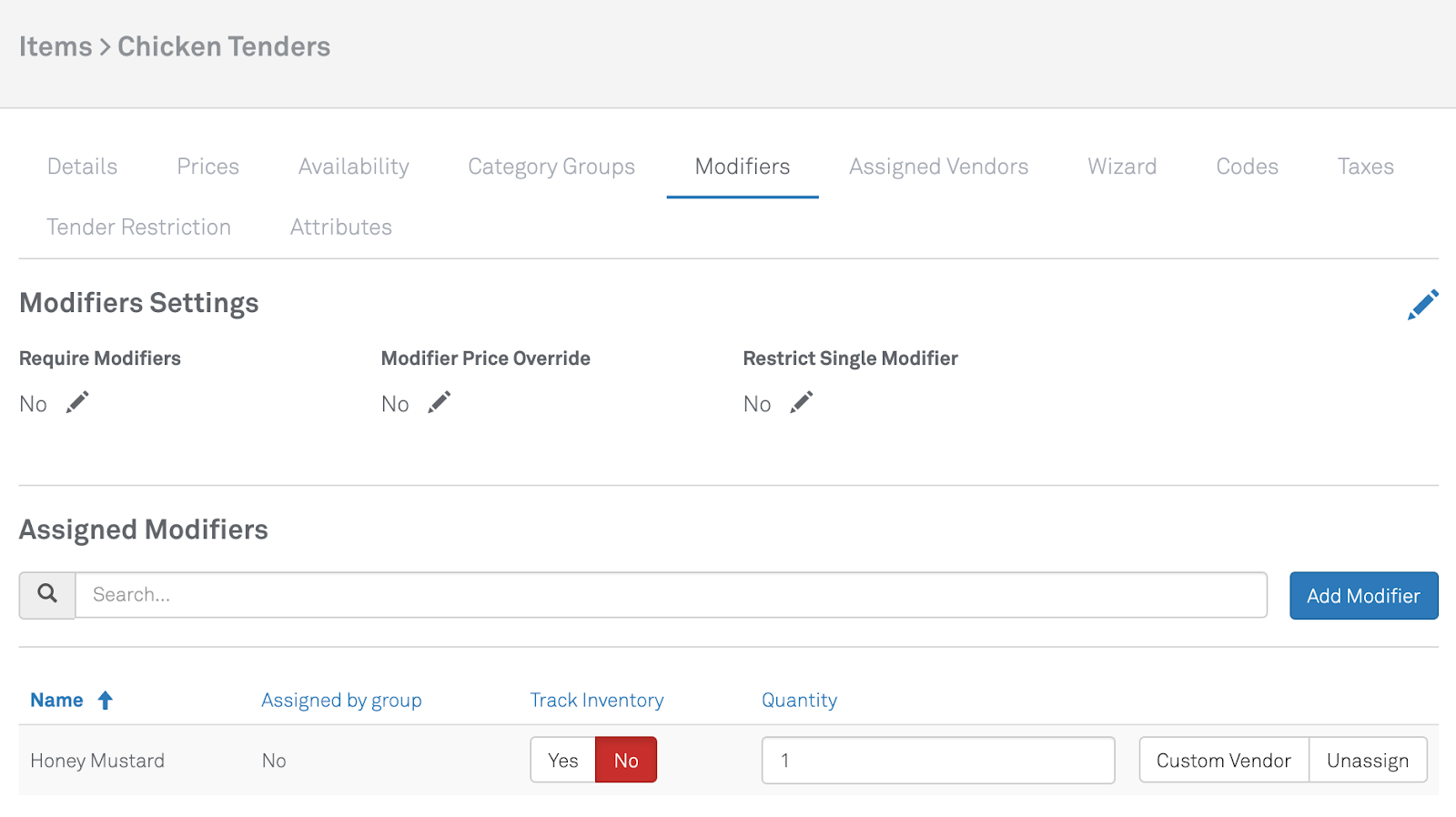The height and width of the screenshot is (817, 1456).
Task: Set Track Inventory to Yes
Action: [562, 760]
